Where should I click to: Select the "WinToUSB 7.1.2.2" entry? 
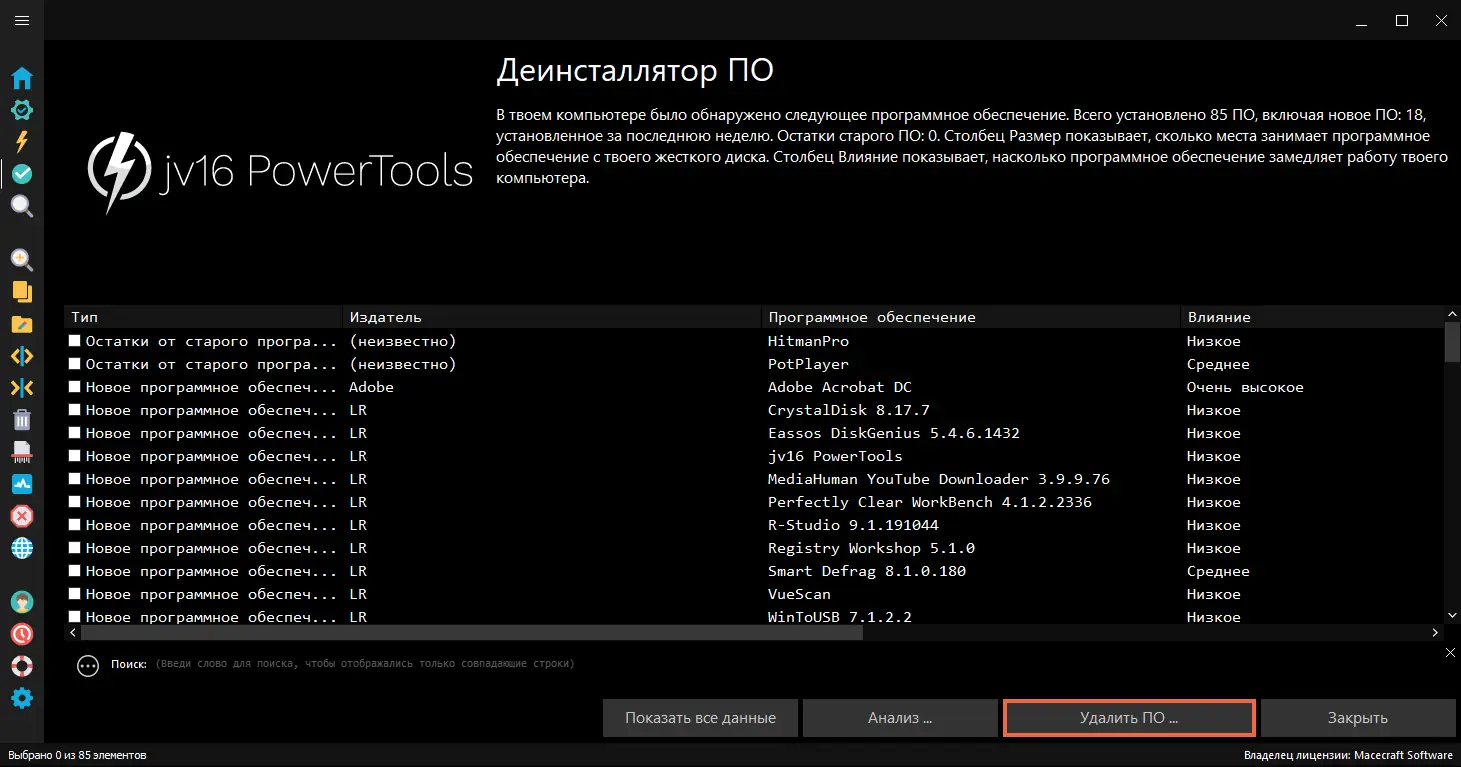pos(840,616)
